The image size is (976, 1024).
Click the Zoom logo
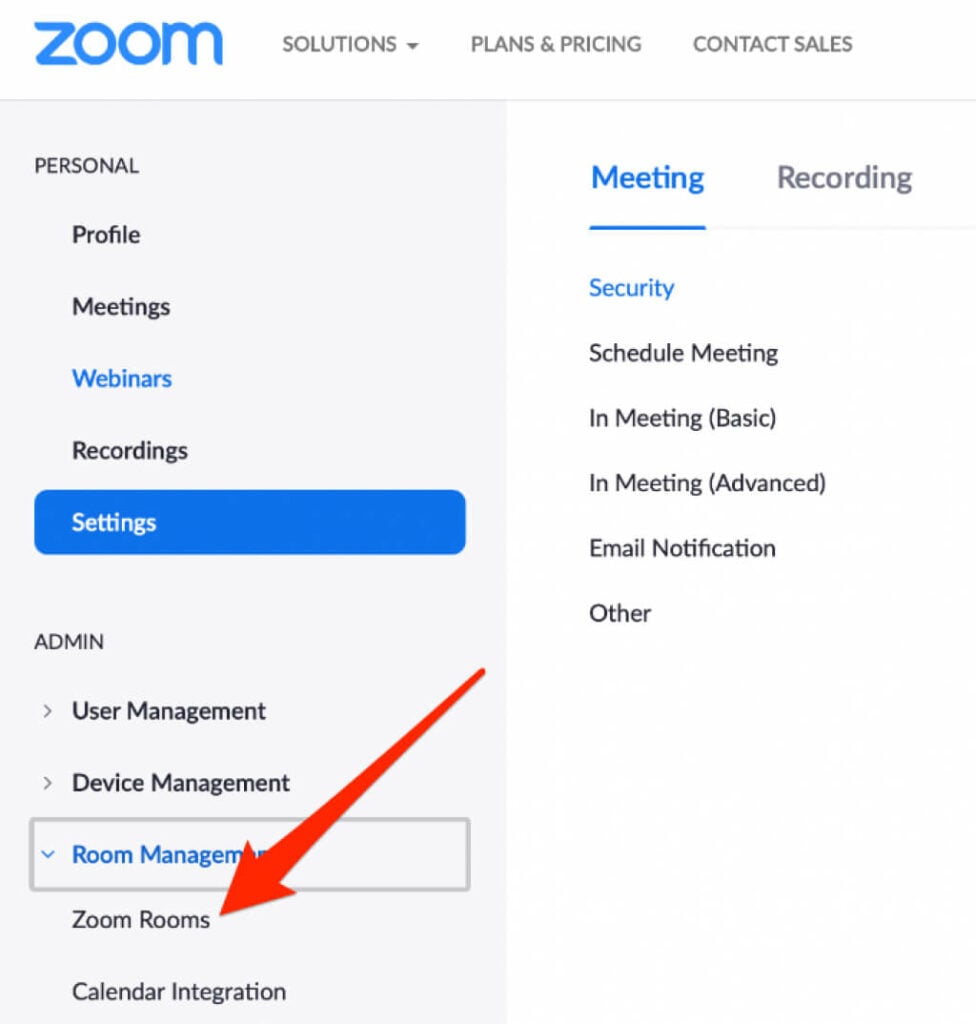[x=128, y=43]
